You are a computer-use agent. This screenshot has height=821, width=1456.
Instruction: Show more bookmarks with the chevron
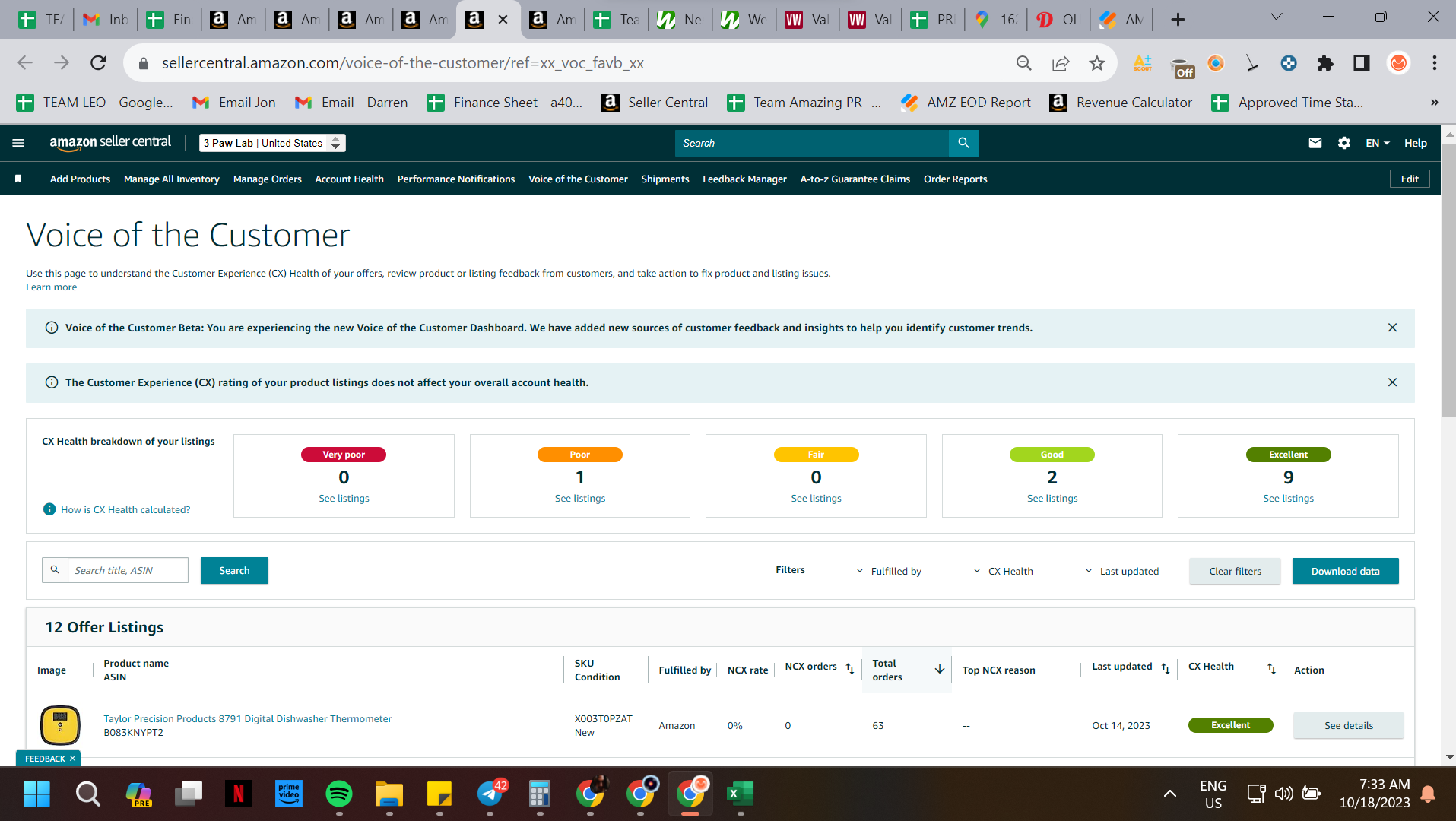pyautogui.click(x=1434, y=103)
